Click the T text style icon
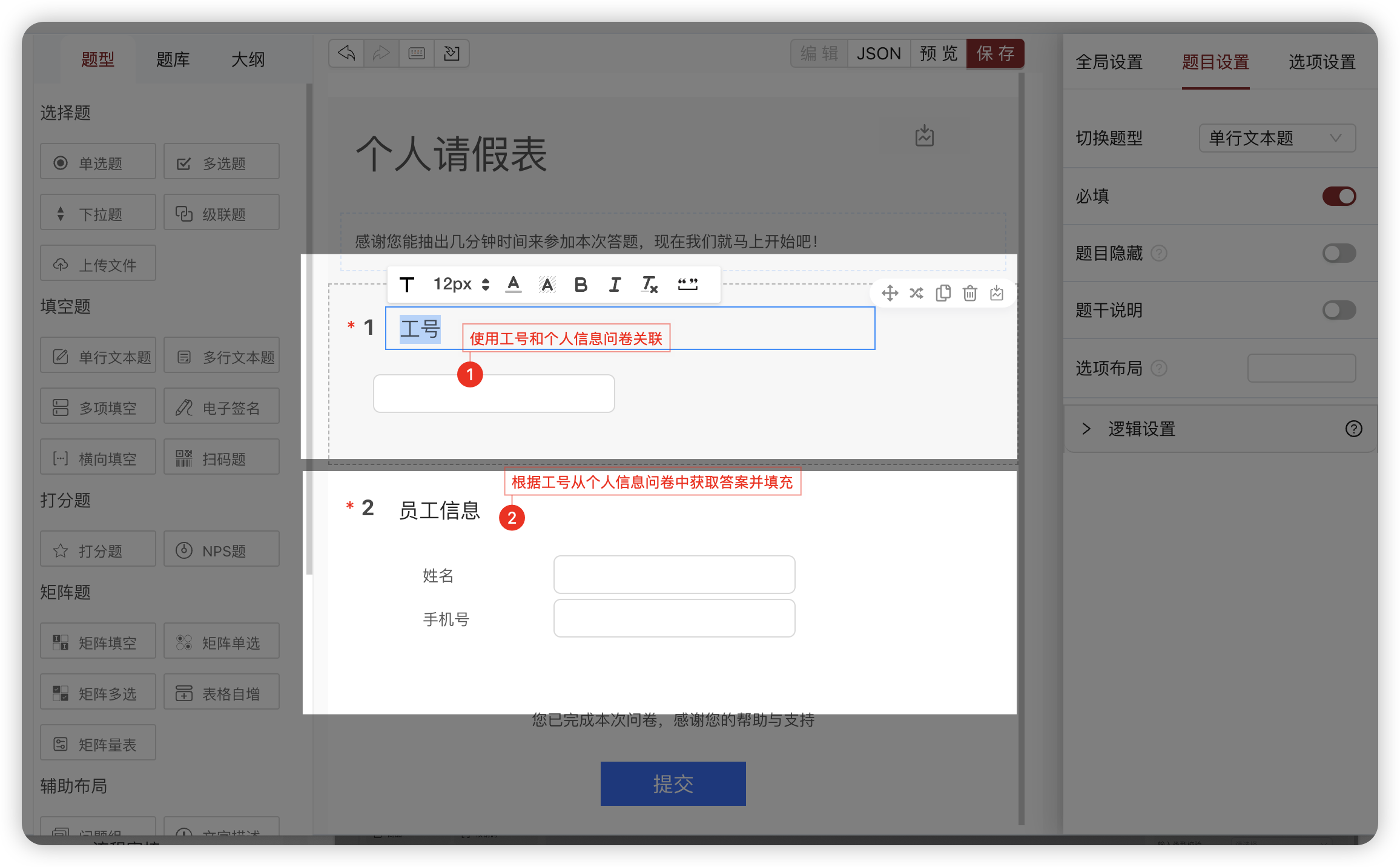The width and height of the screenshot is (1400, 867). [x=407, y=284]
